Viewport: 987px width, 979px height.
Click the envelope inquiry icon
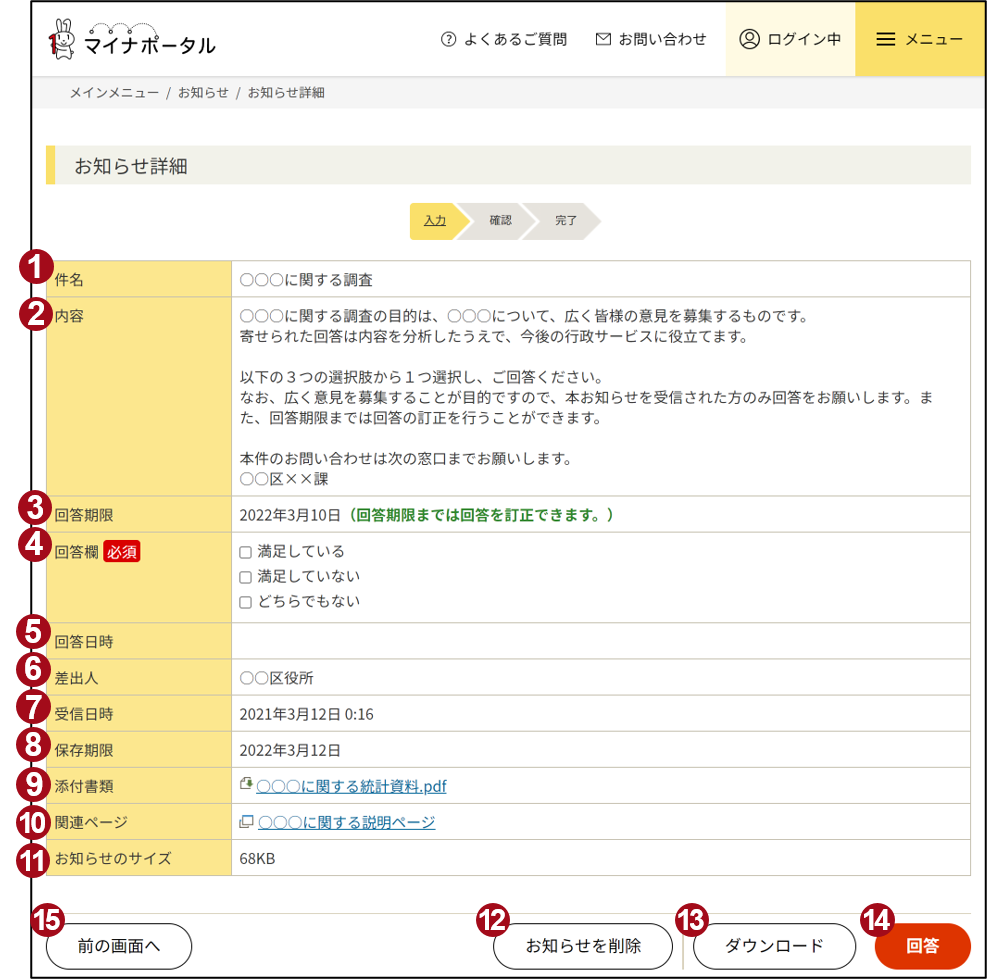603,39
